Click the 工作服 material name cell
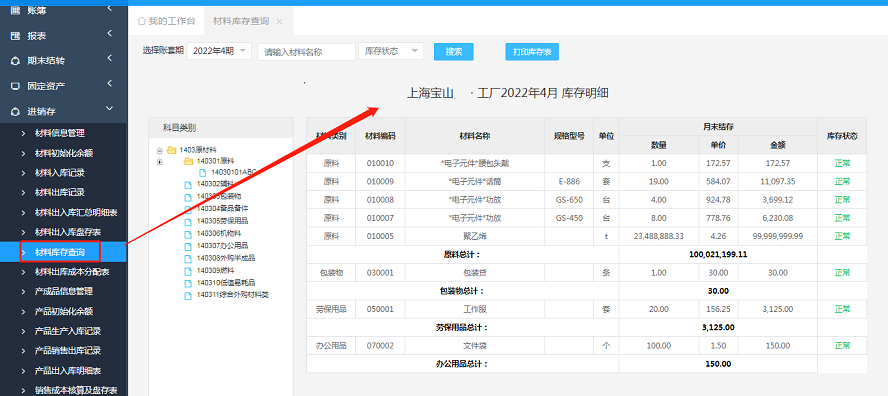Viewport: 888px width, 396px height. [475, 309]
